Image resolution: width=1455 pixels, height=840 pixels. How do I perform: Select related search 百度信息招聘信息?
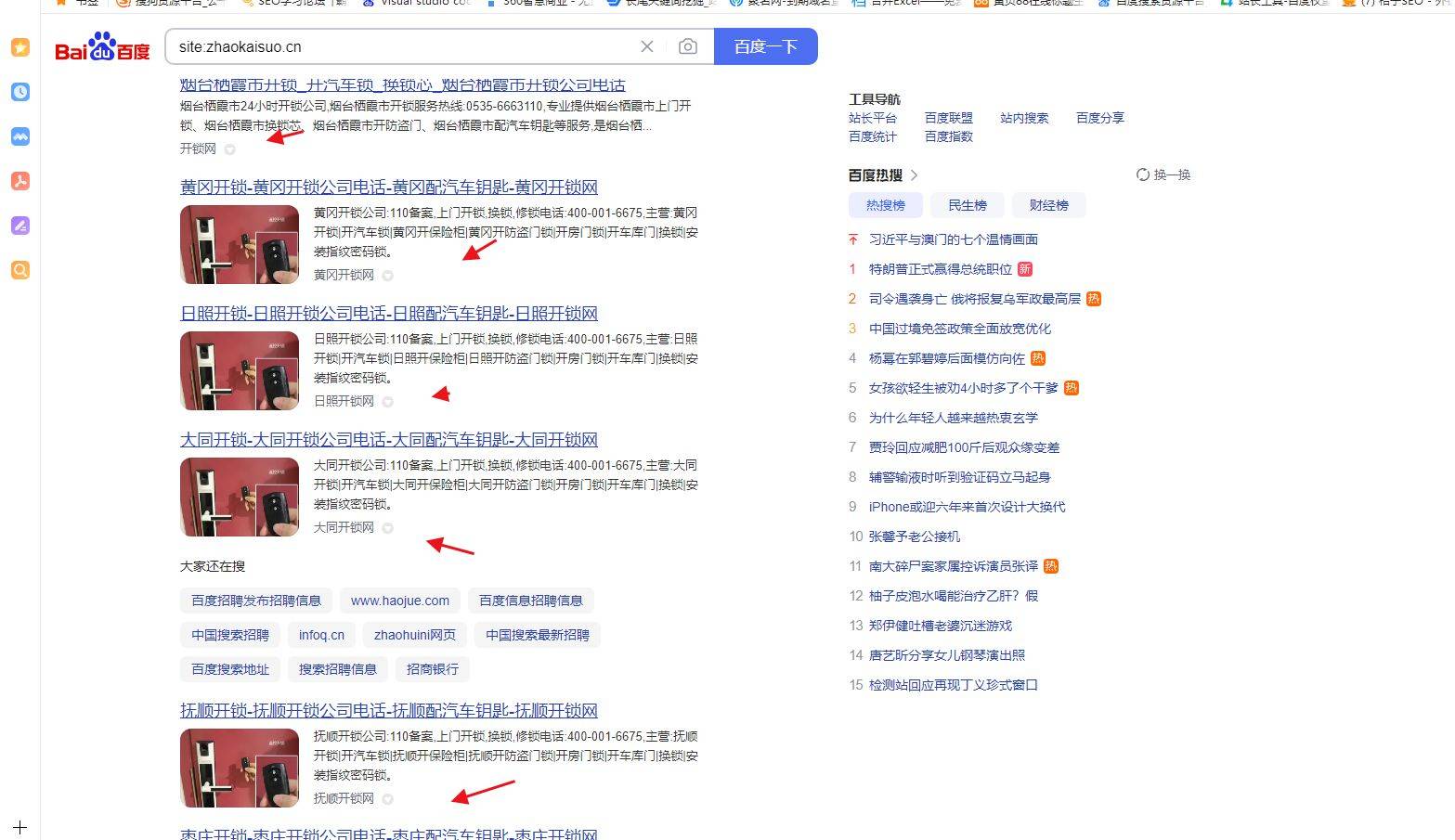(x=531, y=601)
